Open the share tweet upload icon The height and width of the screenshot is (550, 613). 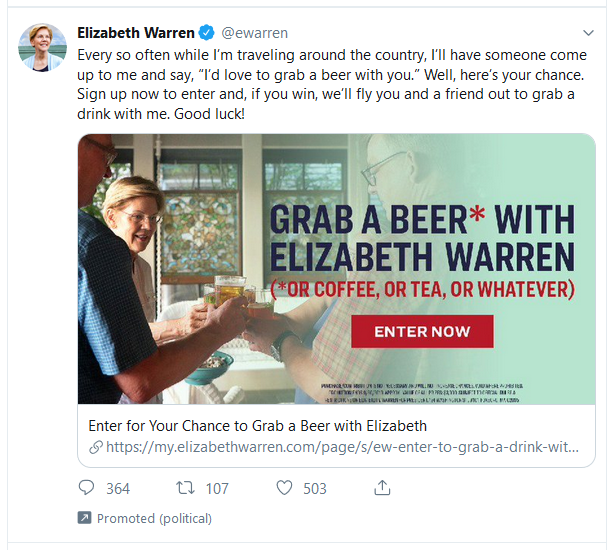pos(382,487)
